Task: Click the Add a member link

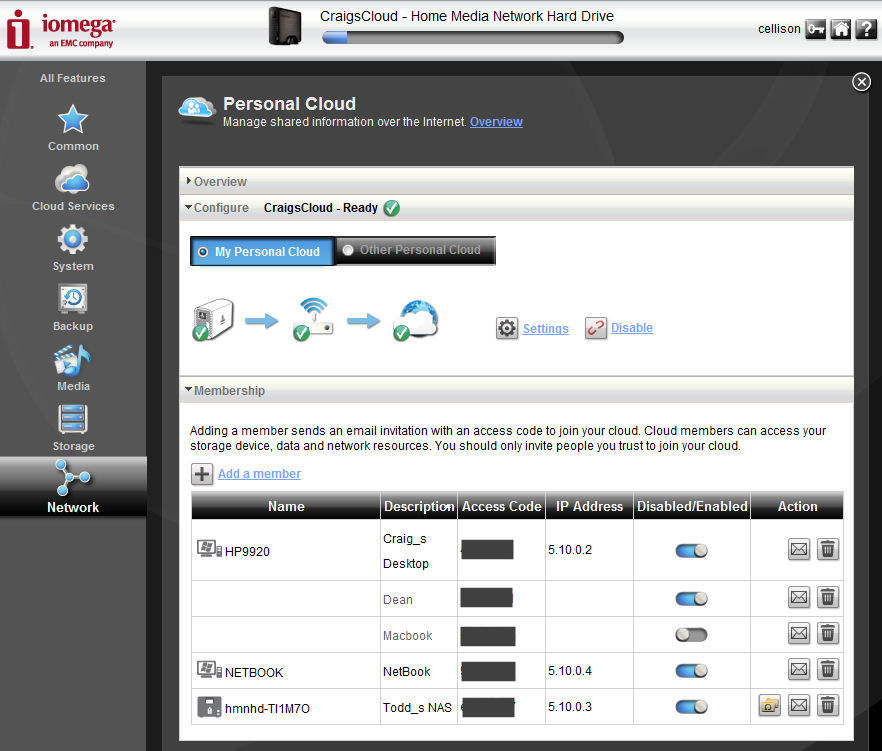Action: coord(259,474)
